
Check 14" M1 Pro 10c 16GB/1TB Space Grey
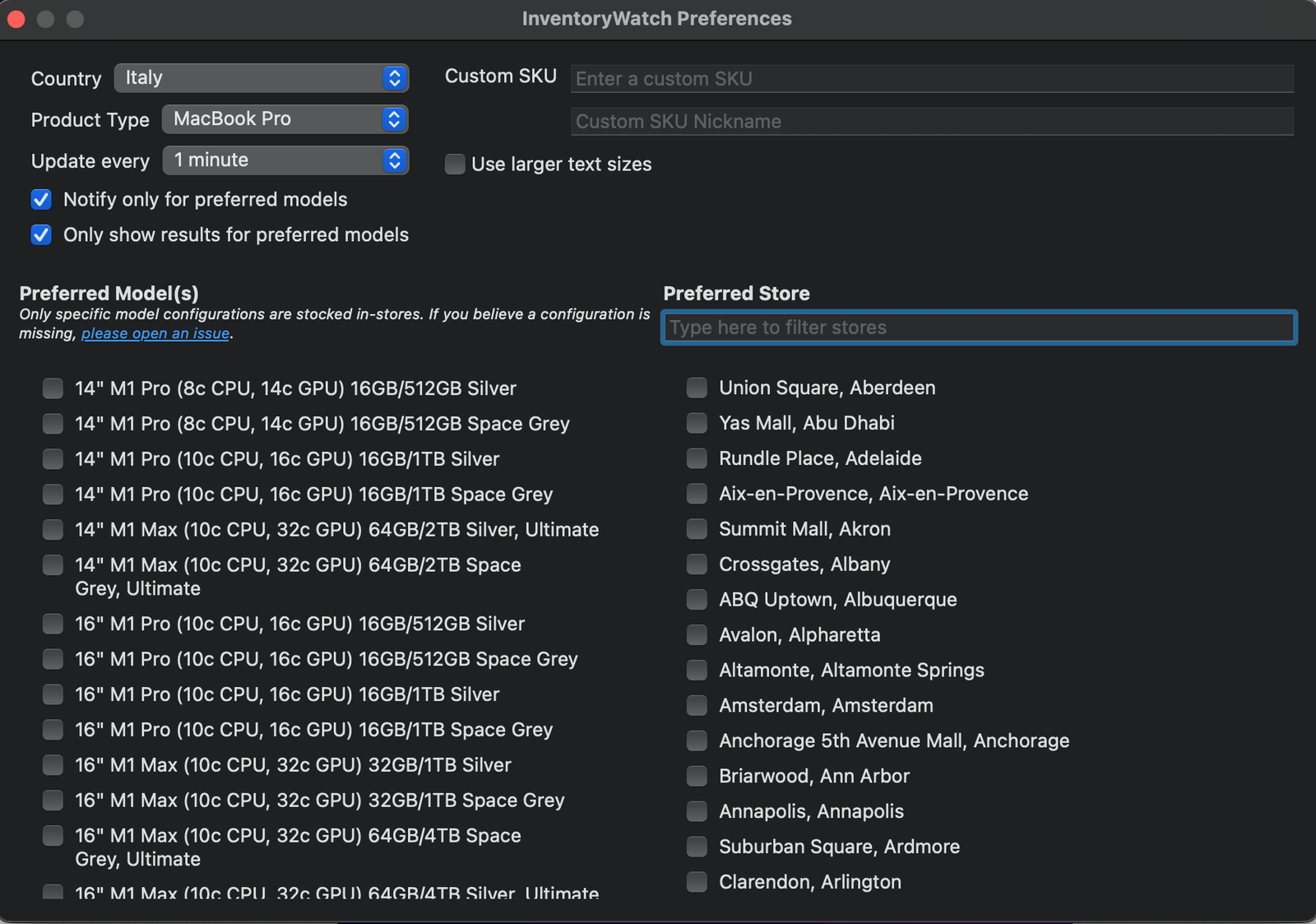tap(53, 495)
